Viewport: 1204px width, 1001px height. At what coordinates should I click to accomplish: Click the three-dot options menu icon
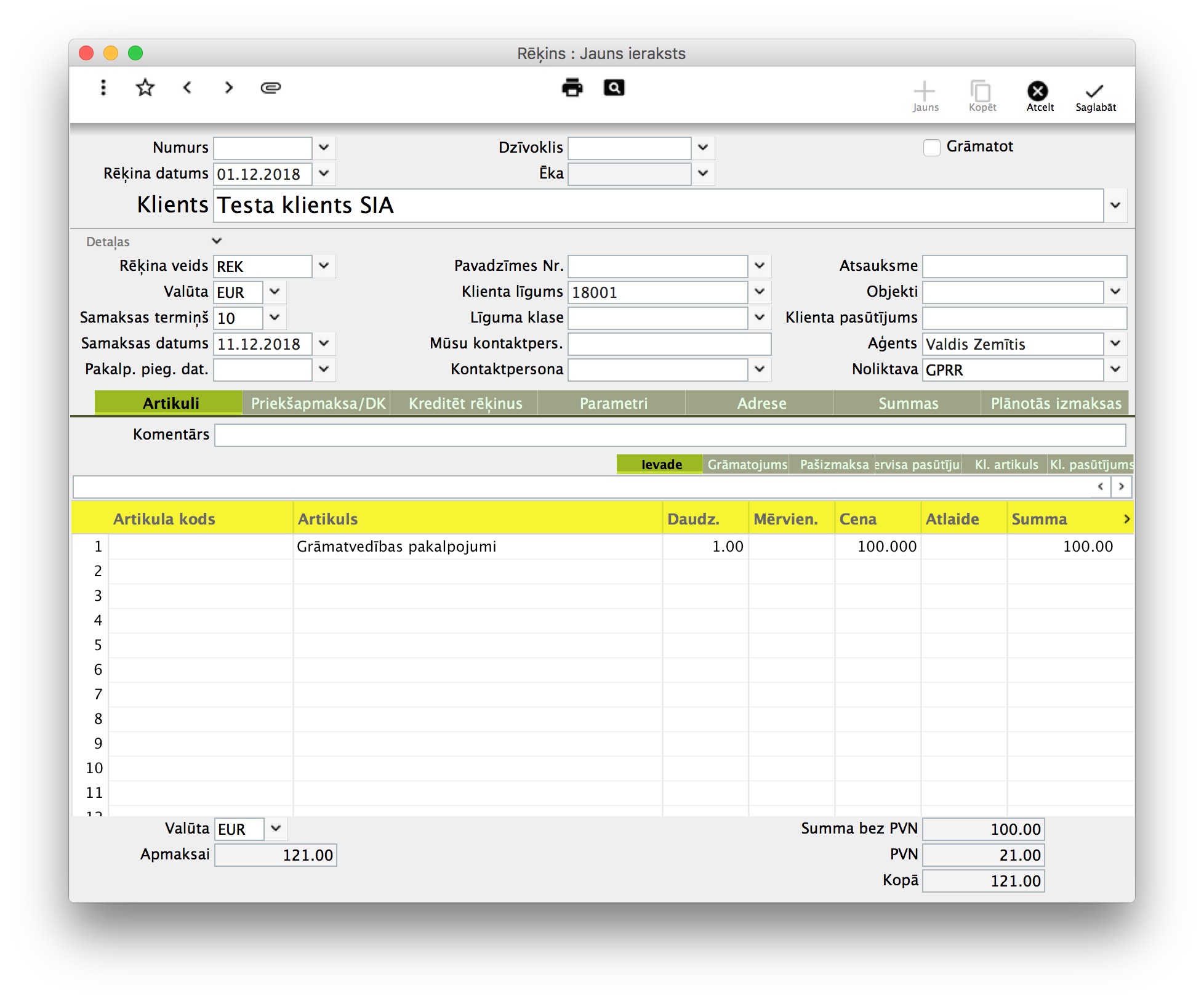pos(103,88)
